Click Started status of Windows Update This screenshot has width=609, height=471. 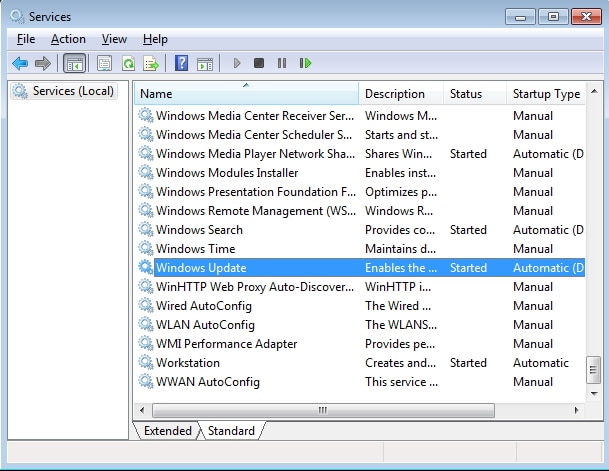[468, 268]
